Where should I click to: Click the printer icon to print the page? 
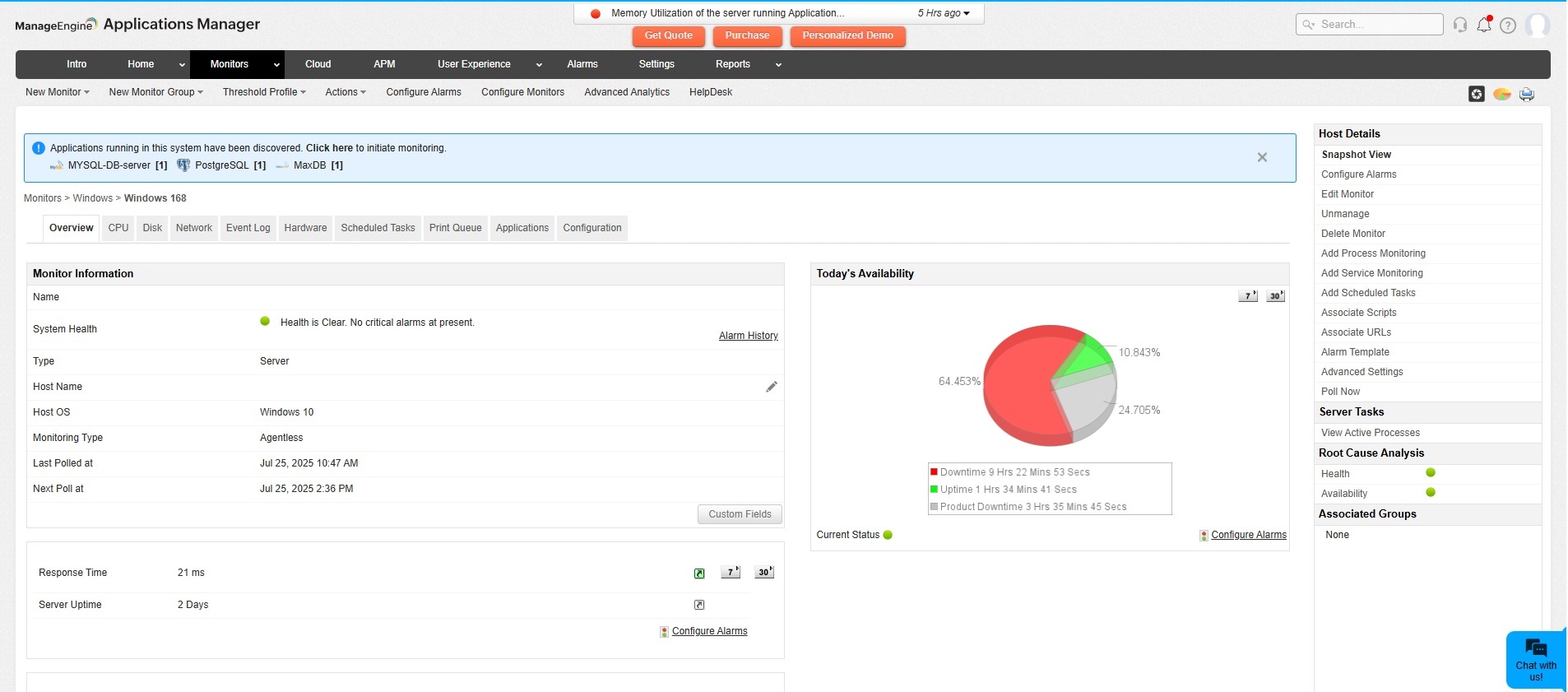[x=1527, y=94]
